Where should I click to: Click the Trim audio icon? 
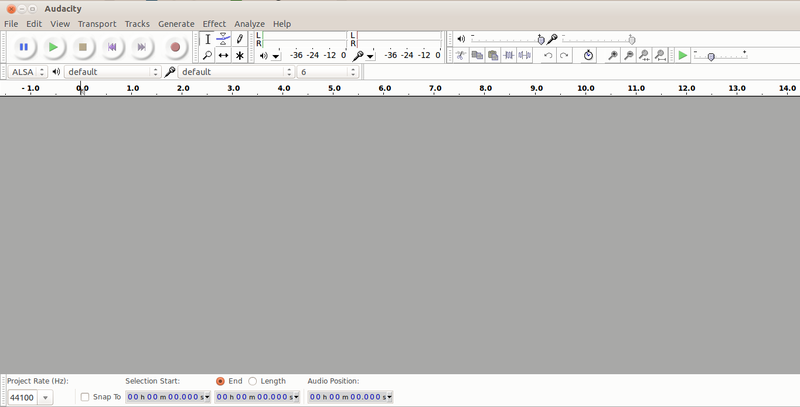click(509, 55)
